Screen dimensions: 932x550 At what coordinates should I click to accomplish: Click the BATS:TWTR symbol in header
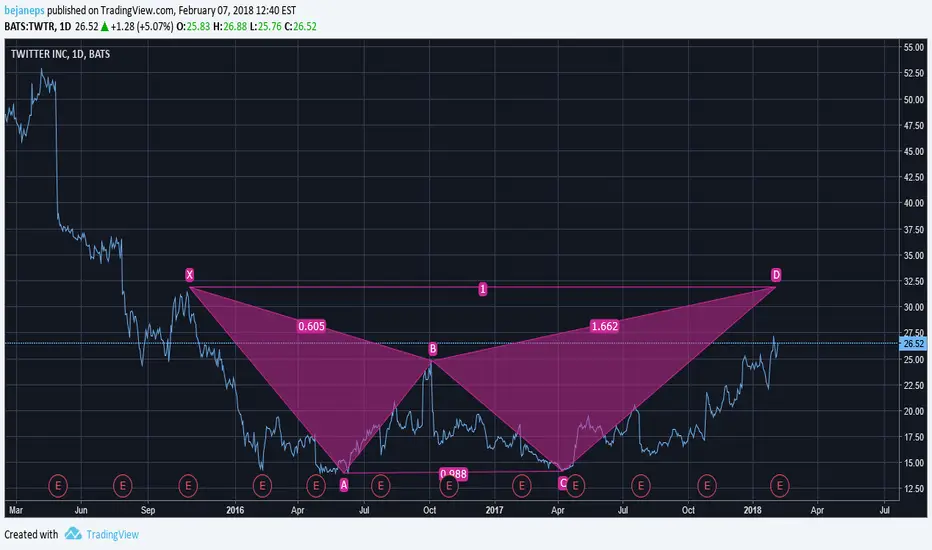(29, 27)
